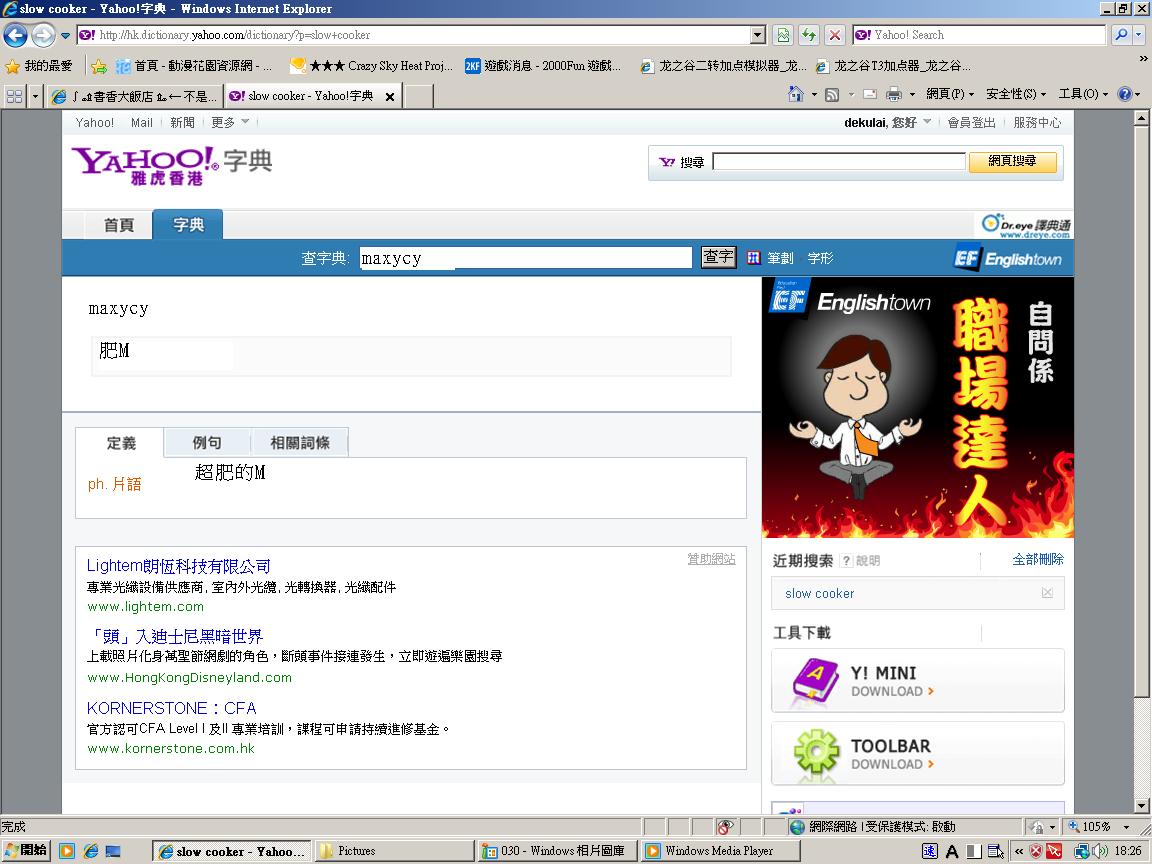
Task: Remove slow cooker recent search with X
Action: (x=1047, y=593)
